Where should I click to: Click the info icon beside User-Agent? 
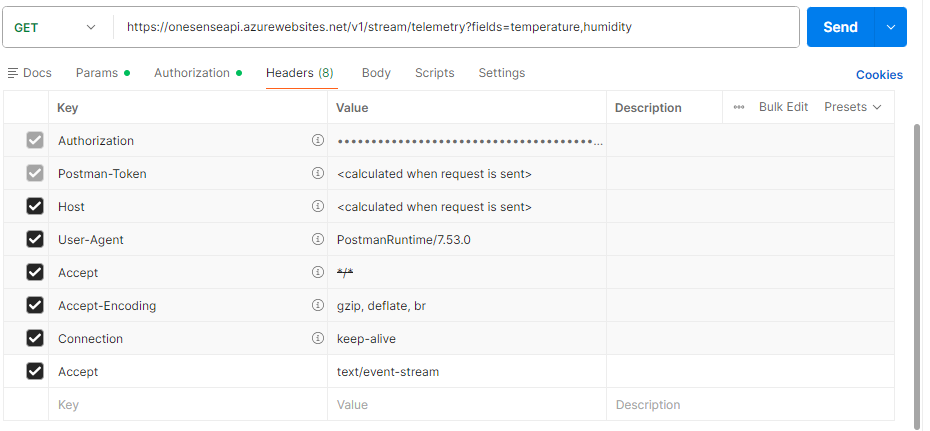[318, 240]
